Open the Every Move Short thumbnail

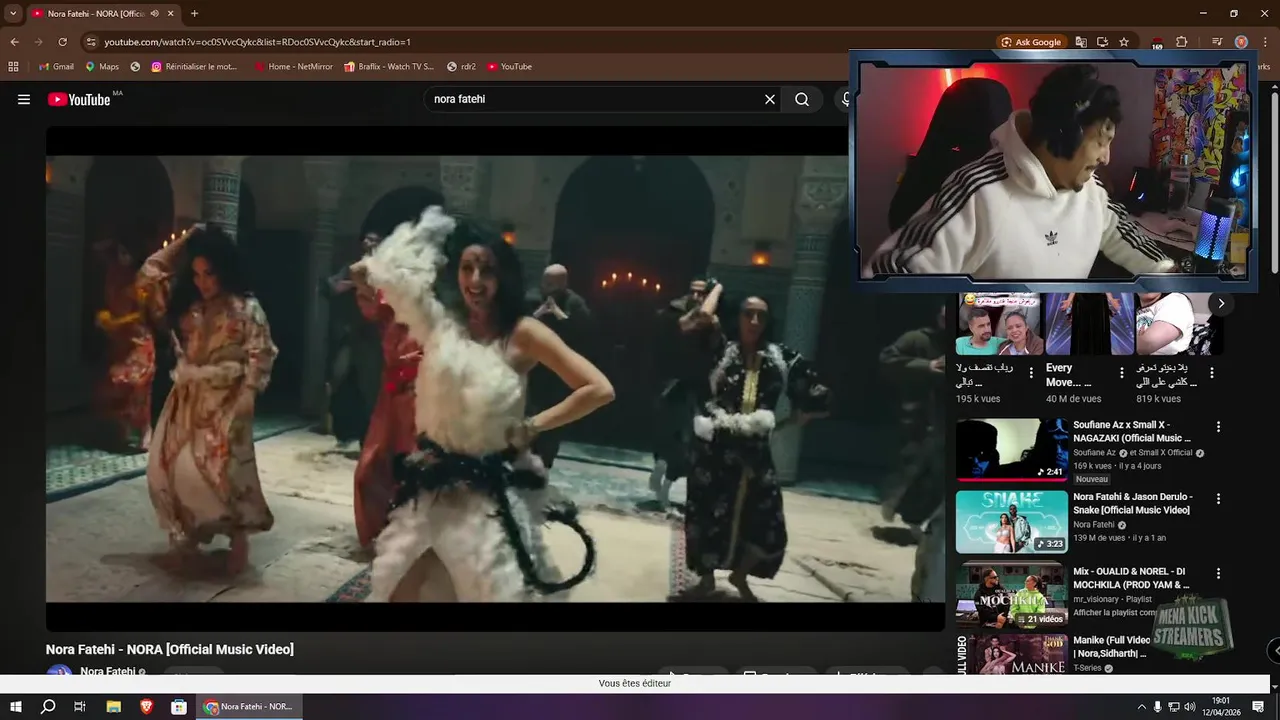pos(1089,324)
